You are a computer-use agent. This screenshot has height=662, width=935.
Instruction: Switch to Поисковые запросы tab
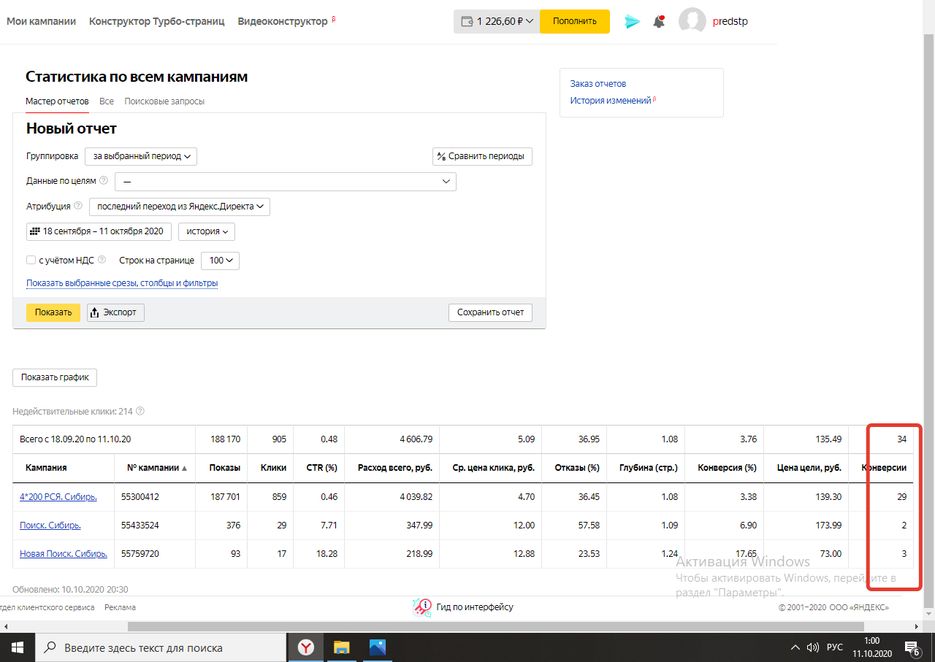(164, 101)
